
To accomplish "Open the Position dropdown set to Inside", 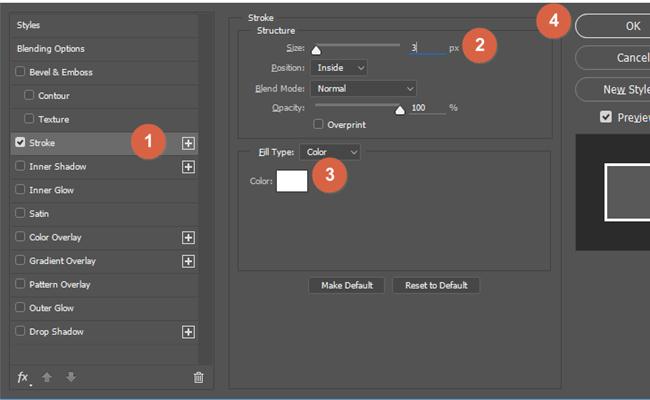I will [x=338, y=67].
